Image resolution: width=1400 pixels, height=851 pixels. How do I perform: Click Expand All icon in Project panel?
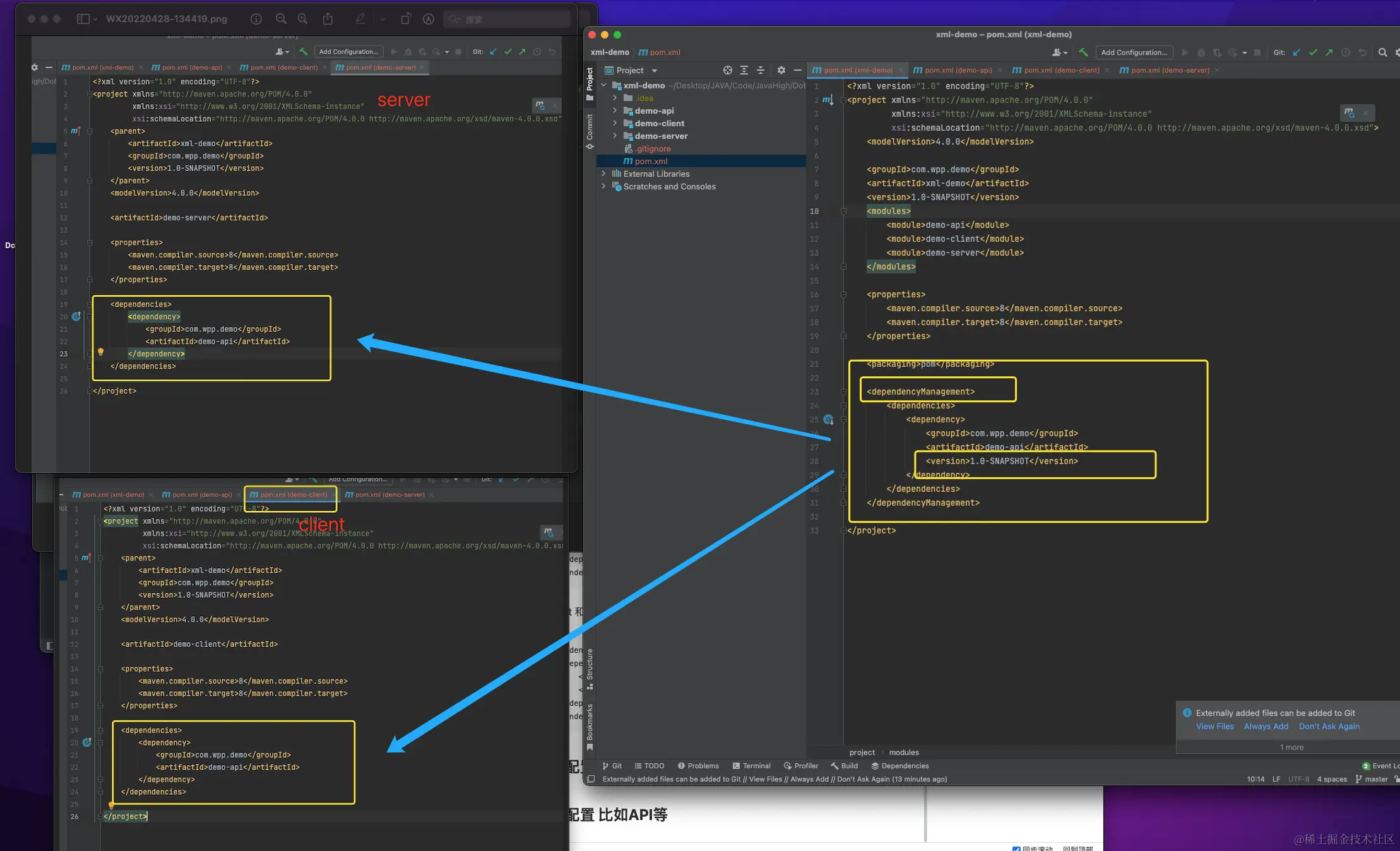744,70
